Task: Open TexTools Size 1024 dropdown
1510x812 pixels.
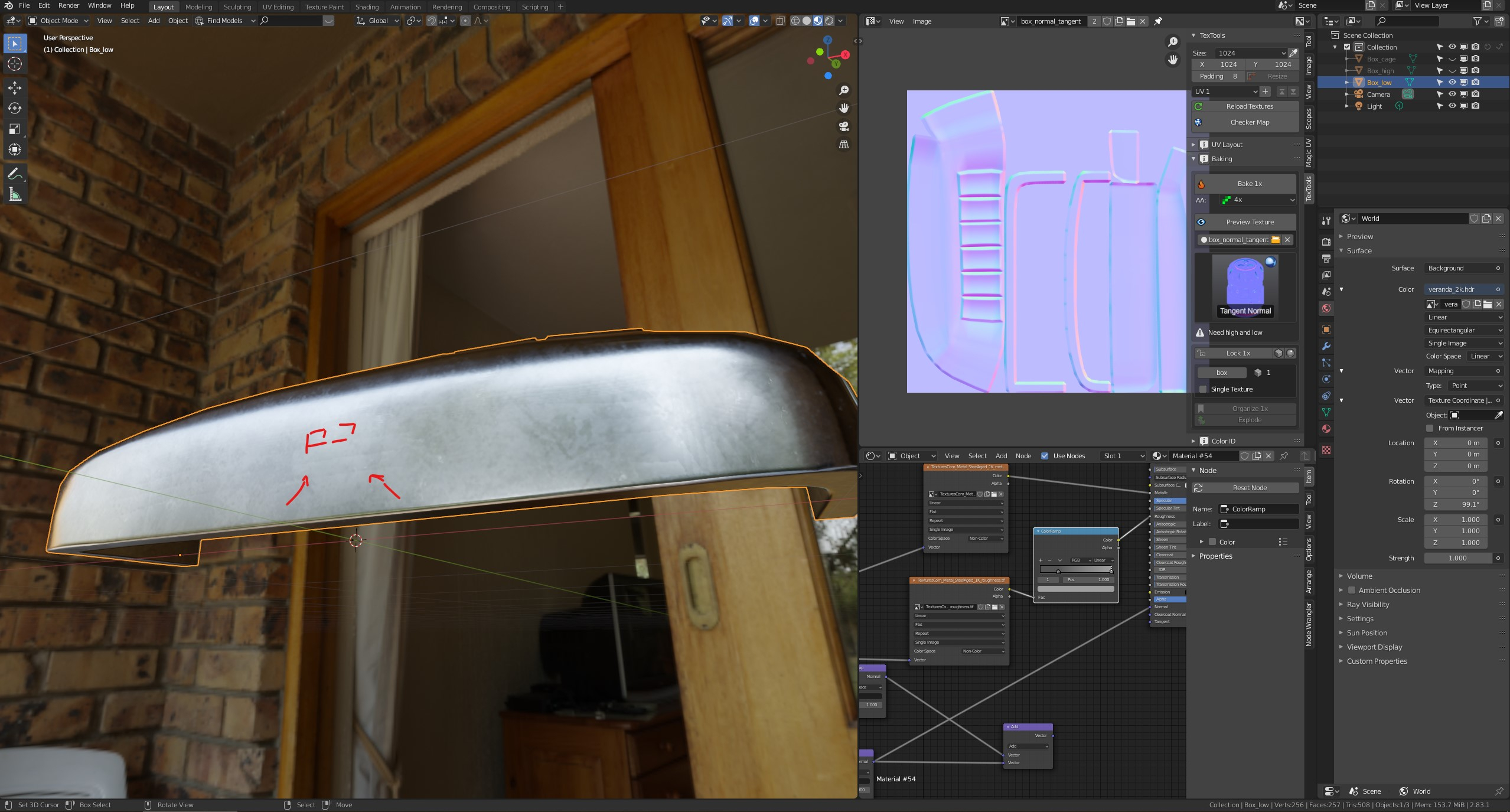Action: [x=1251, y=53]
